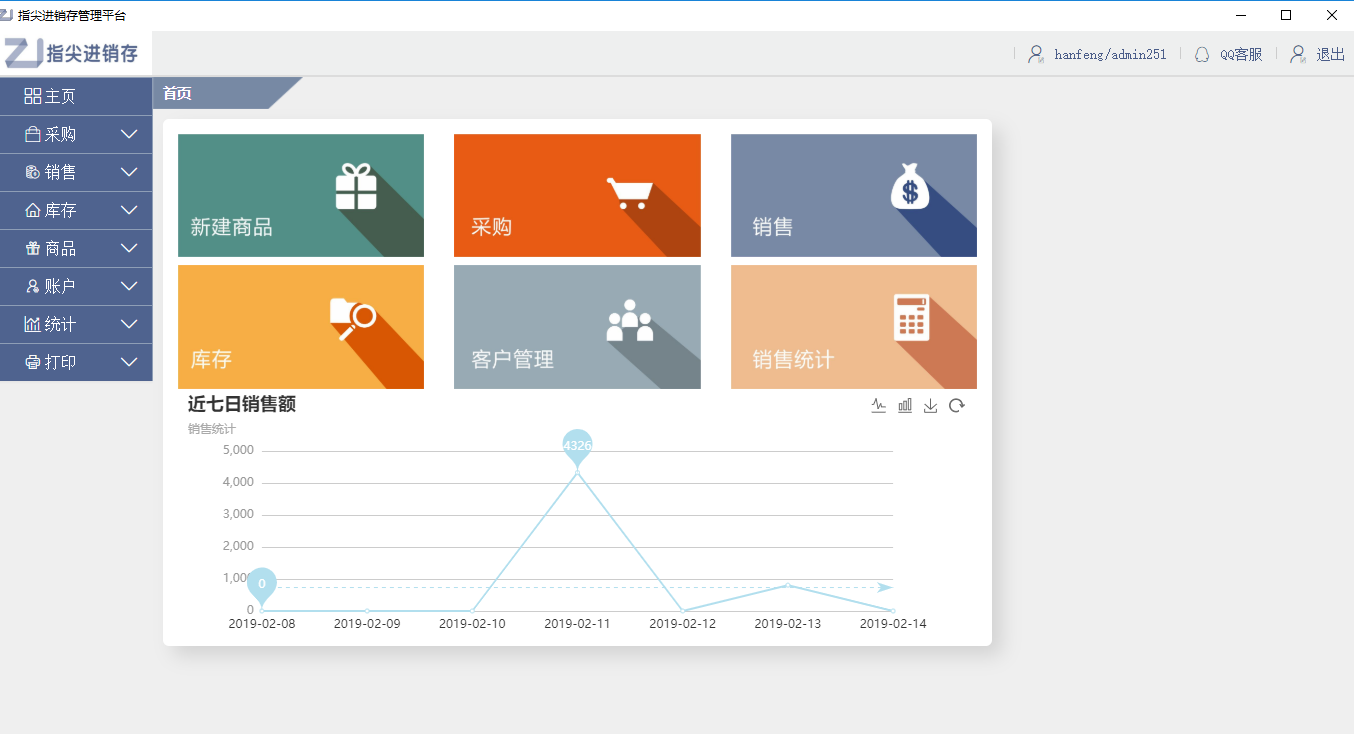1354x734 pixels.
Task: Switch chart to line view icon
Action: [879, 405]
